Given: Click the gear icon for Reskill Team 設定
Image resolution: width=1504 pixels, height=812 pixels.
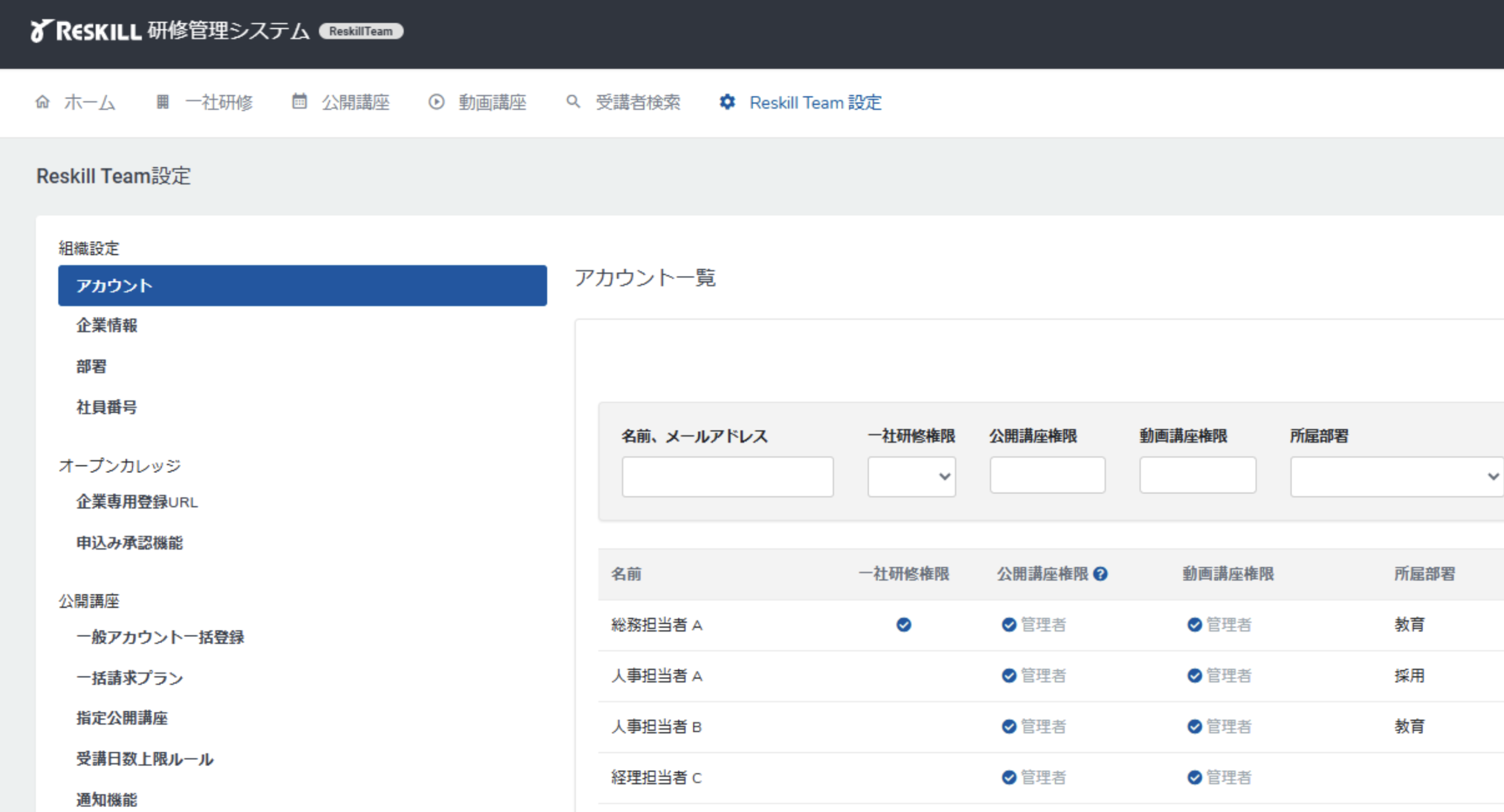Looking at the screenshot, I should click(x=727, y=102).
